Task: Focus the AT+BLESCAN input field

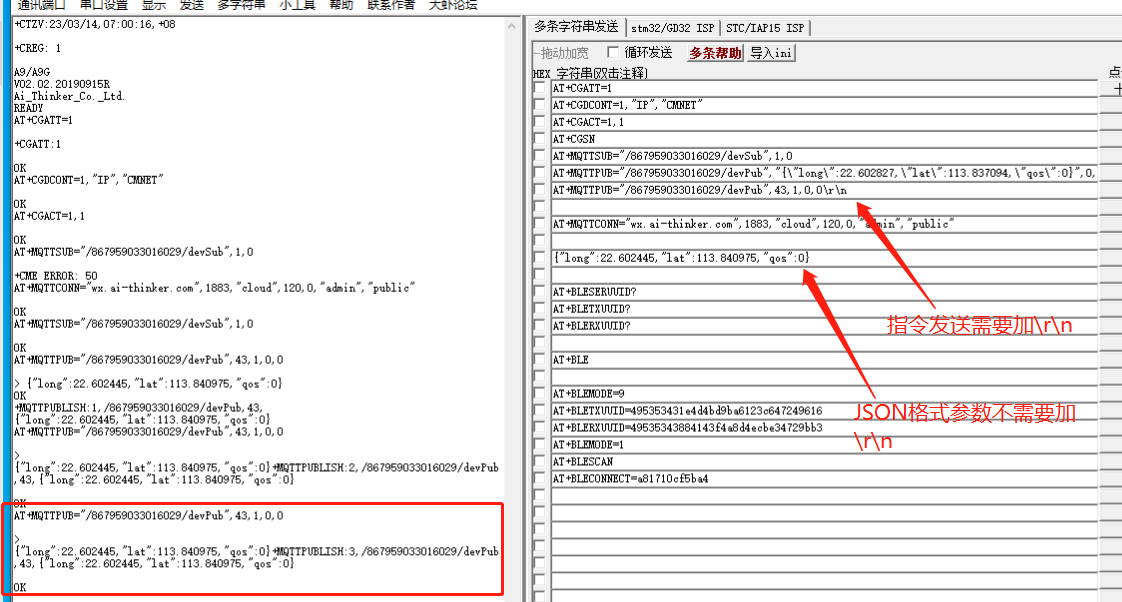Action: pos(824,462)
